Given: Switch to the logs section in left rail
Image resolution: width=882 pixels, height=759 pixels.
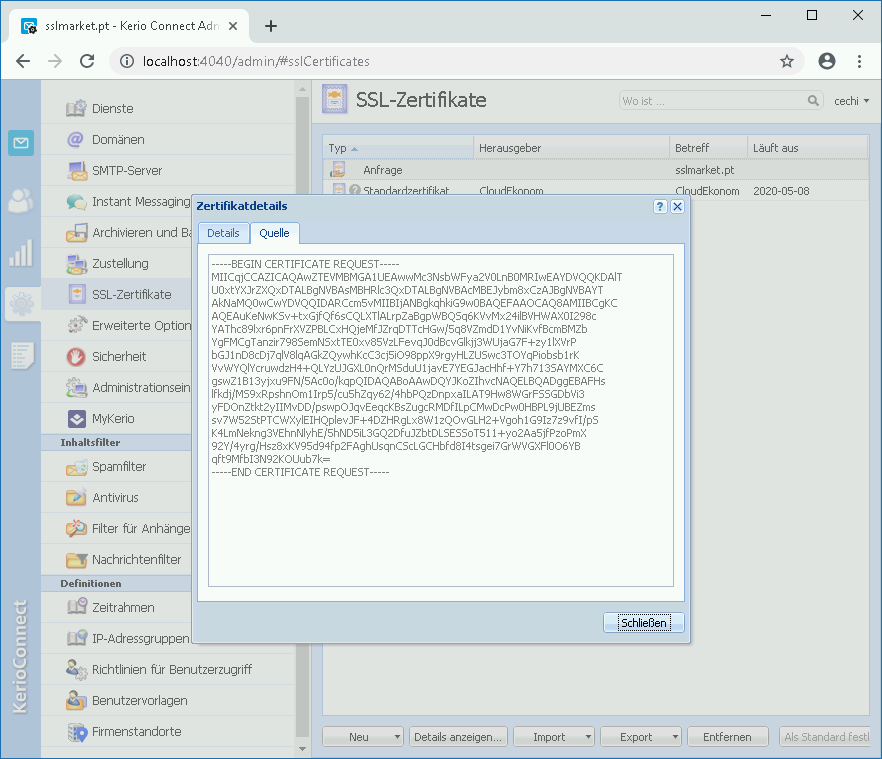Looking at the screenshot, I should pos(21,356).
